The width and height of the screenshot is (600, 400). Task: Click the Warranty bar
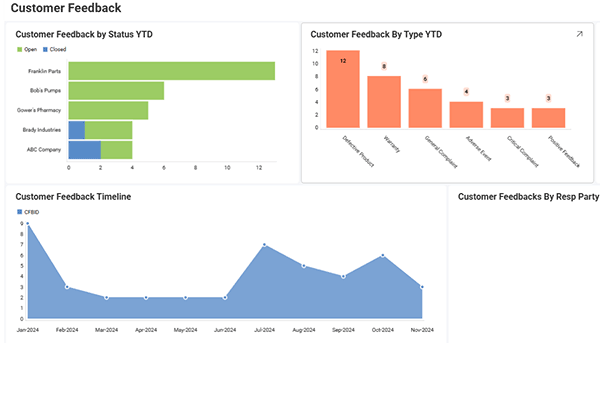(x=384, y=102)
